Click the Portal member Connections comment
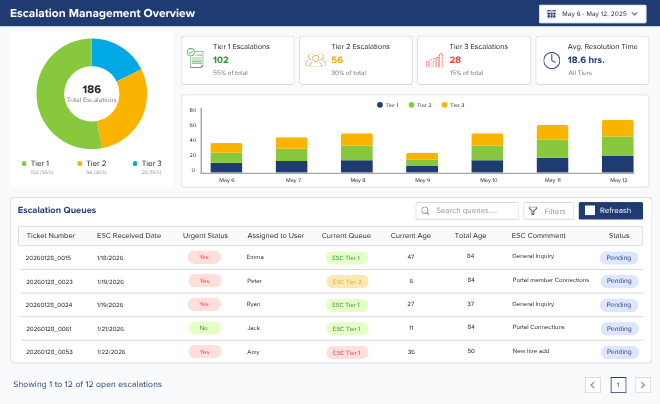Image resolution: width=660 pixels, height=404 pixels. click(551, 280)
